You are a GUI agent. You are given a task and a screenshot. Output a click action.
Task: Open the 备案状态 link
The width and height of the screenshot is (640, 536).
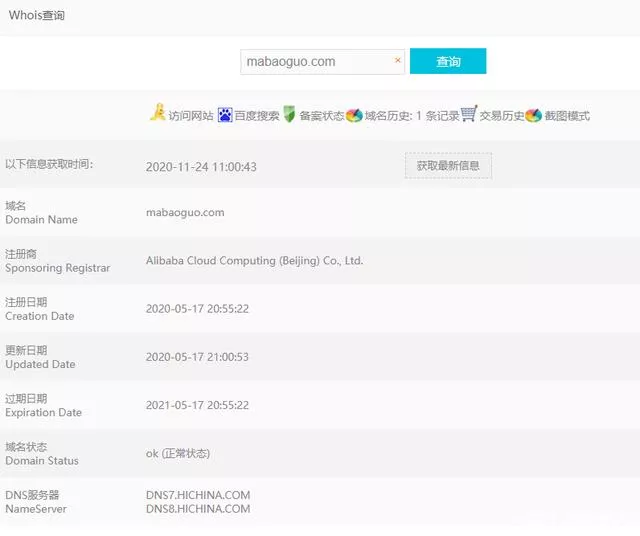coord(321,116)
